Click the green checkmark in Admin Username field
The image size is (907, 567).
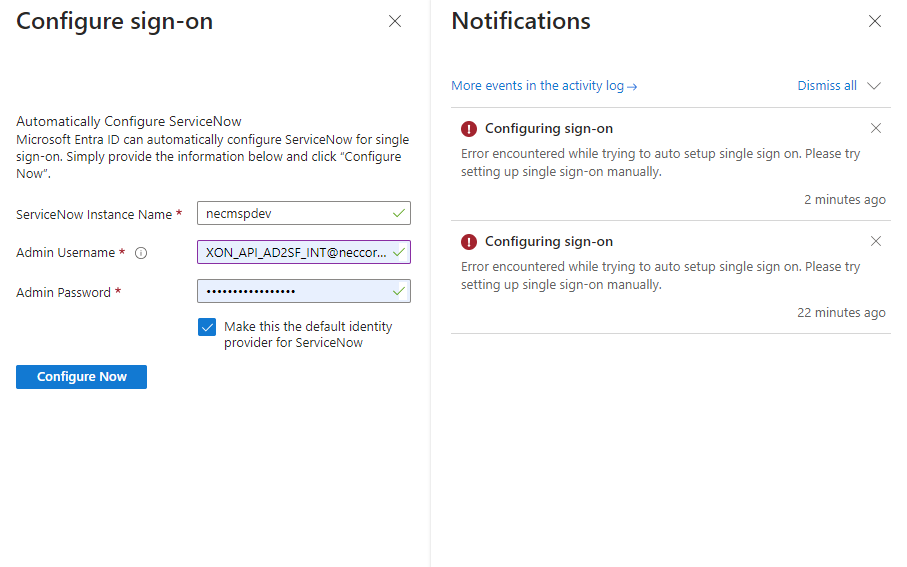point(399,252)
